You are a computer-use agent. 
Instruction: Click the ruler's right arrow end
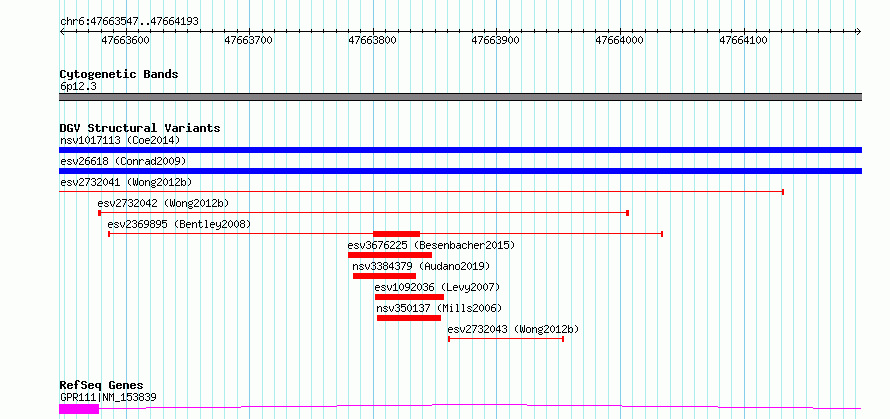tap(859, 32)
